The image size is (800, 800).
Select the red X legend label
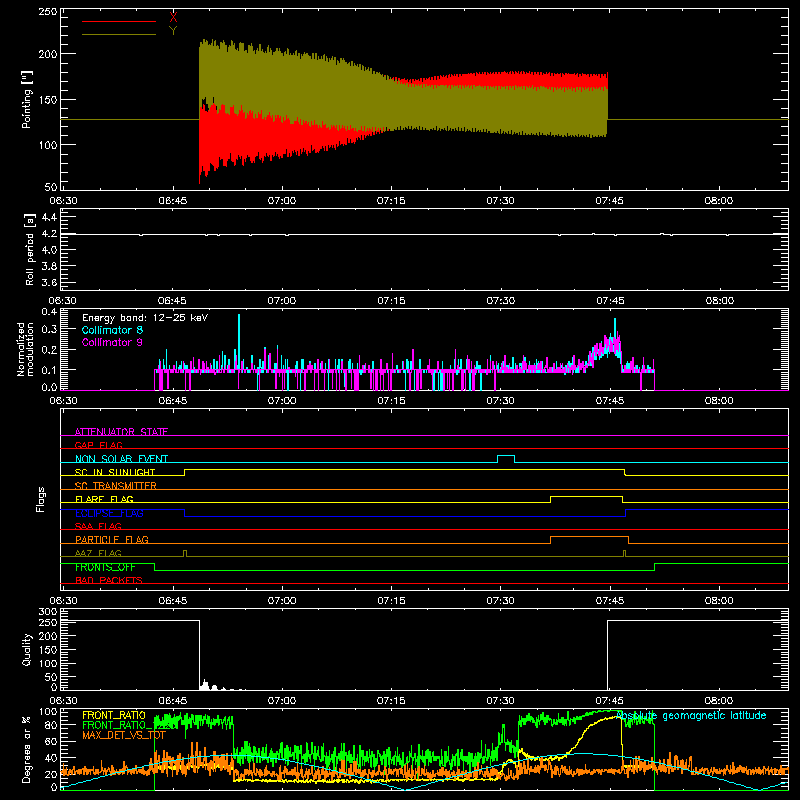click(173, 18)
